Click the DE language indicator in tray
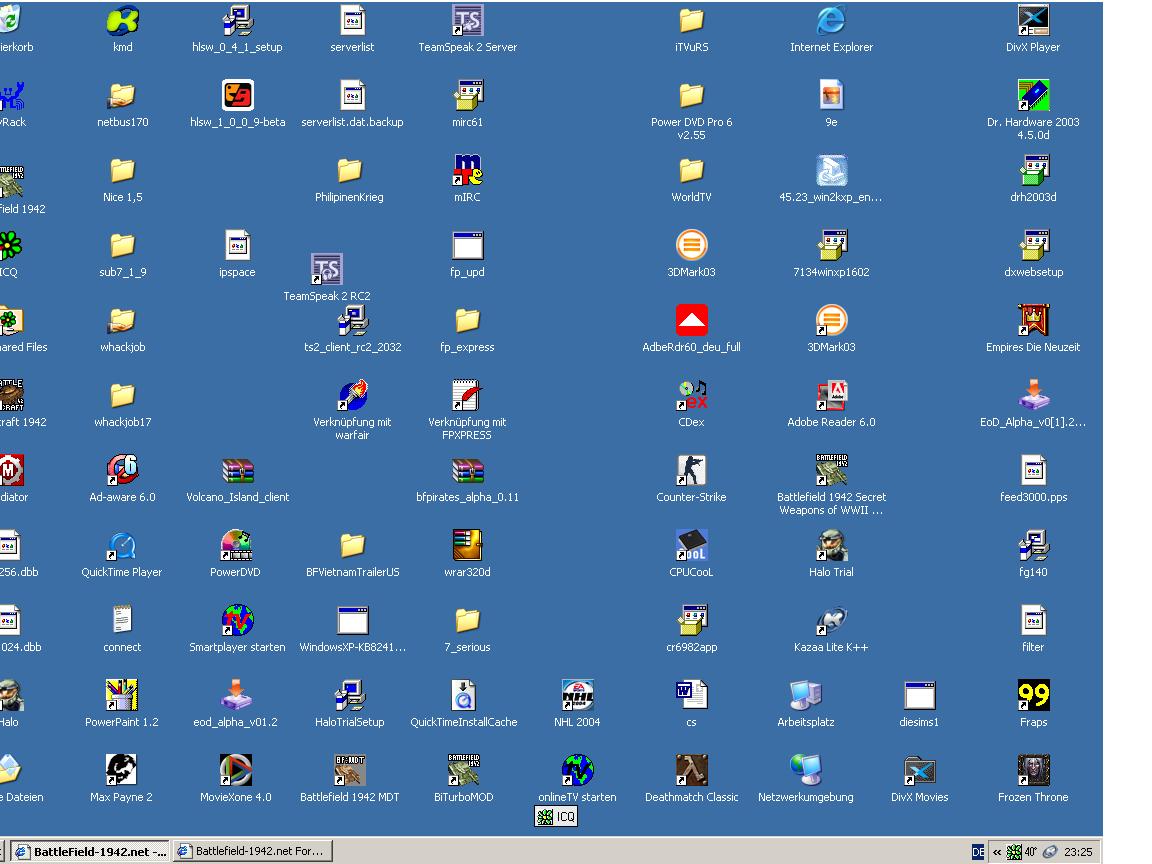1152x864 pixels. 978,852
